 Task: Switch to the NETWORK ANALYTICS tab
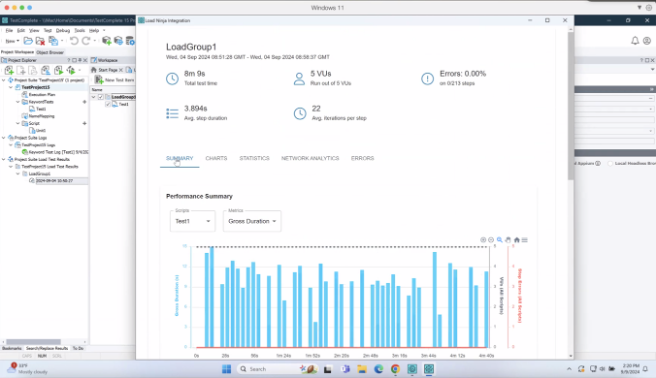[x=310, y=158]
